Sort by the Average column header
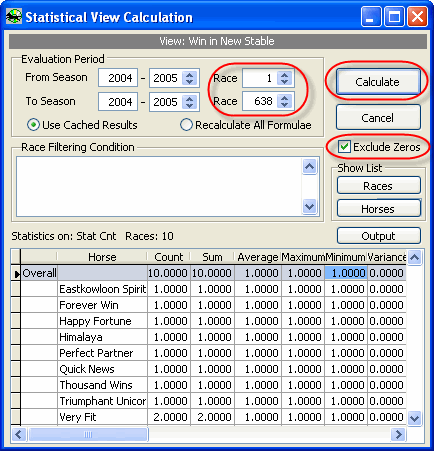 point(258,257)
